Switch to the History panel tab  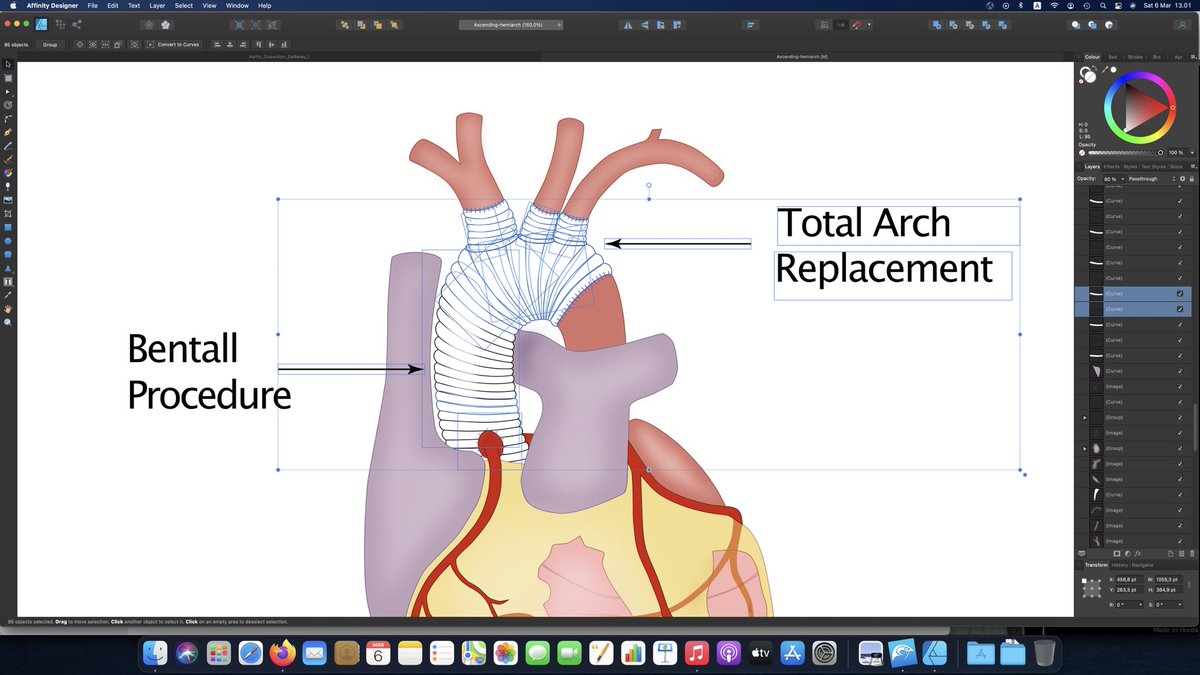[1120, 565]
